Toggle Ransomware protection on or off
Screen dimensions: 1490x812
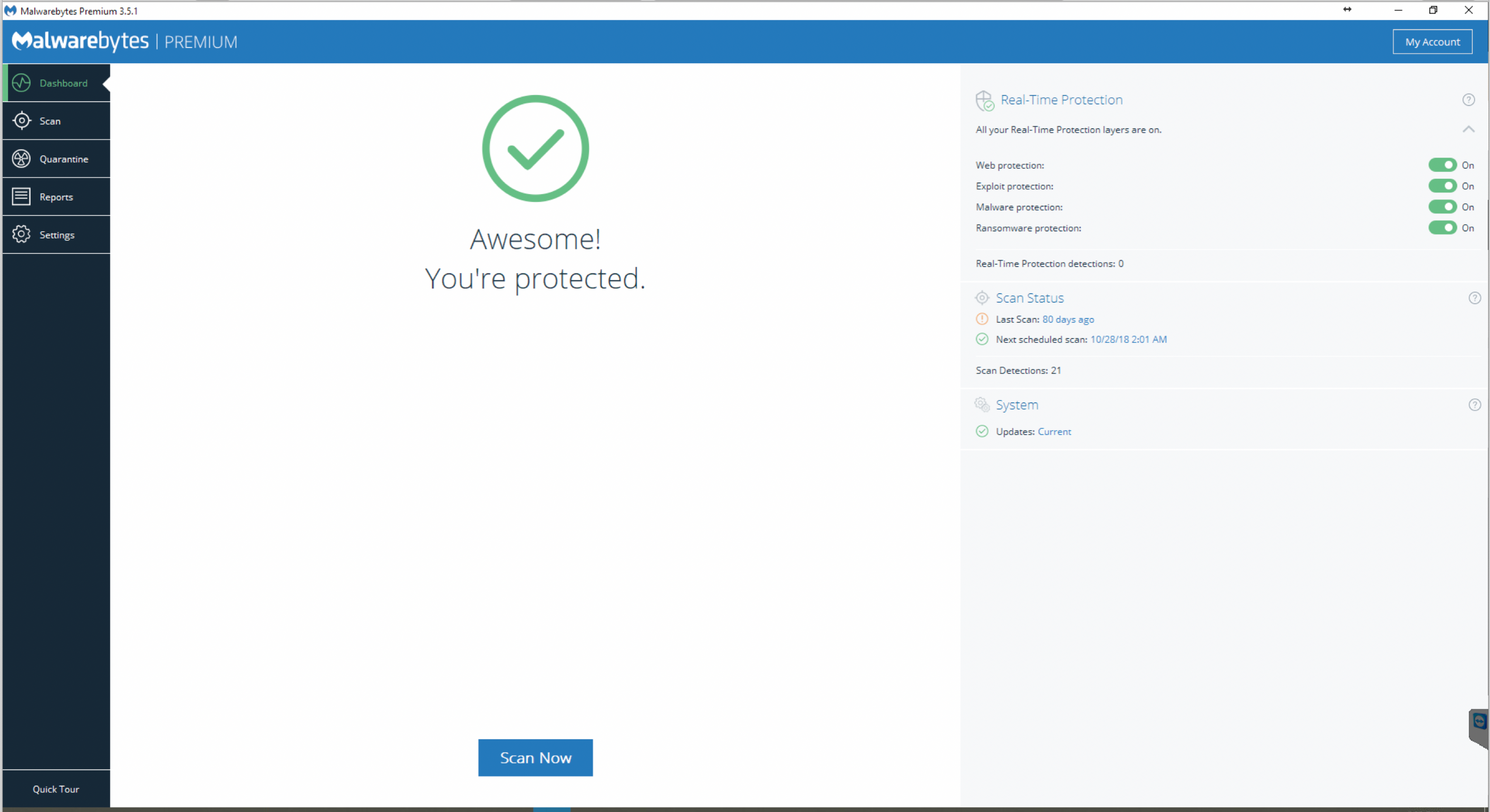[x=1443, y=228]
